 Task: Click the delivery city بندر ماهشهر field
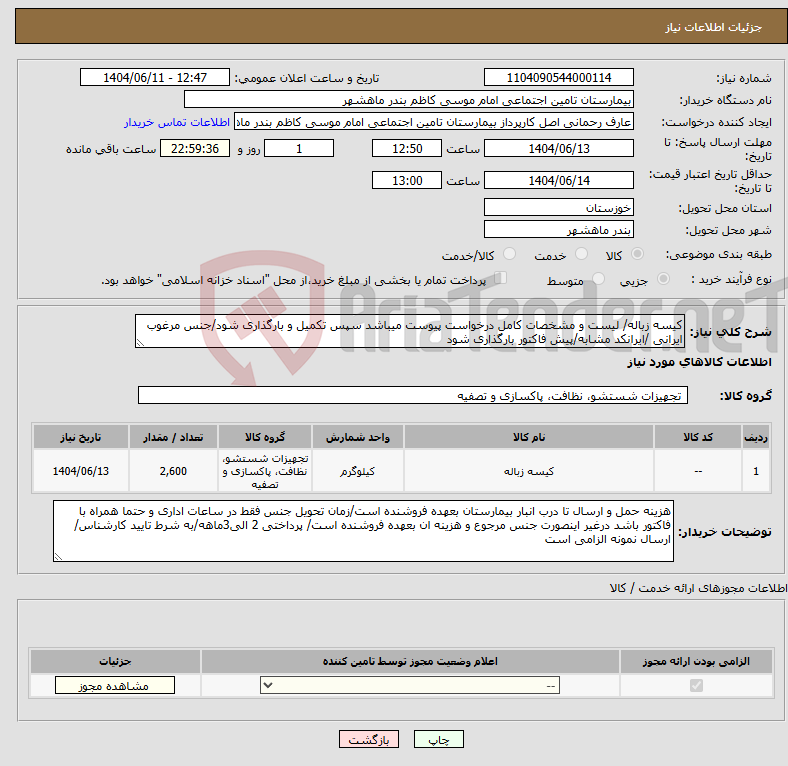(x=558, y=229)
